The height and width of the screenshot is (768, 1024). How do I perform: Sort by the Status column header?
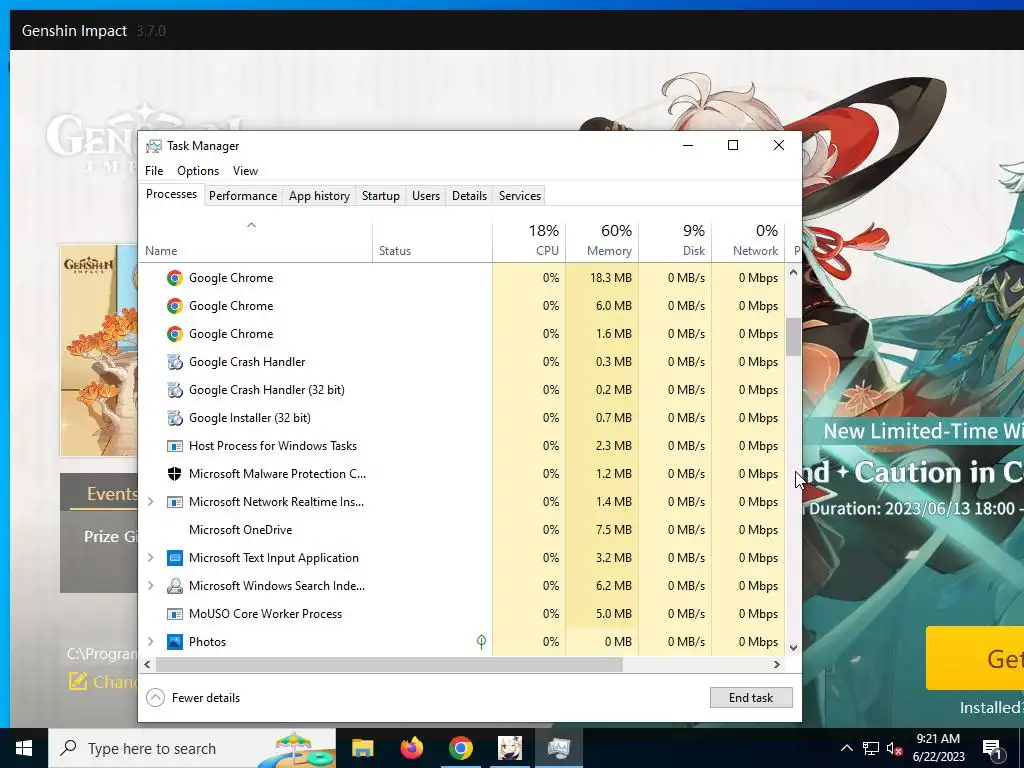(432, 242)
